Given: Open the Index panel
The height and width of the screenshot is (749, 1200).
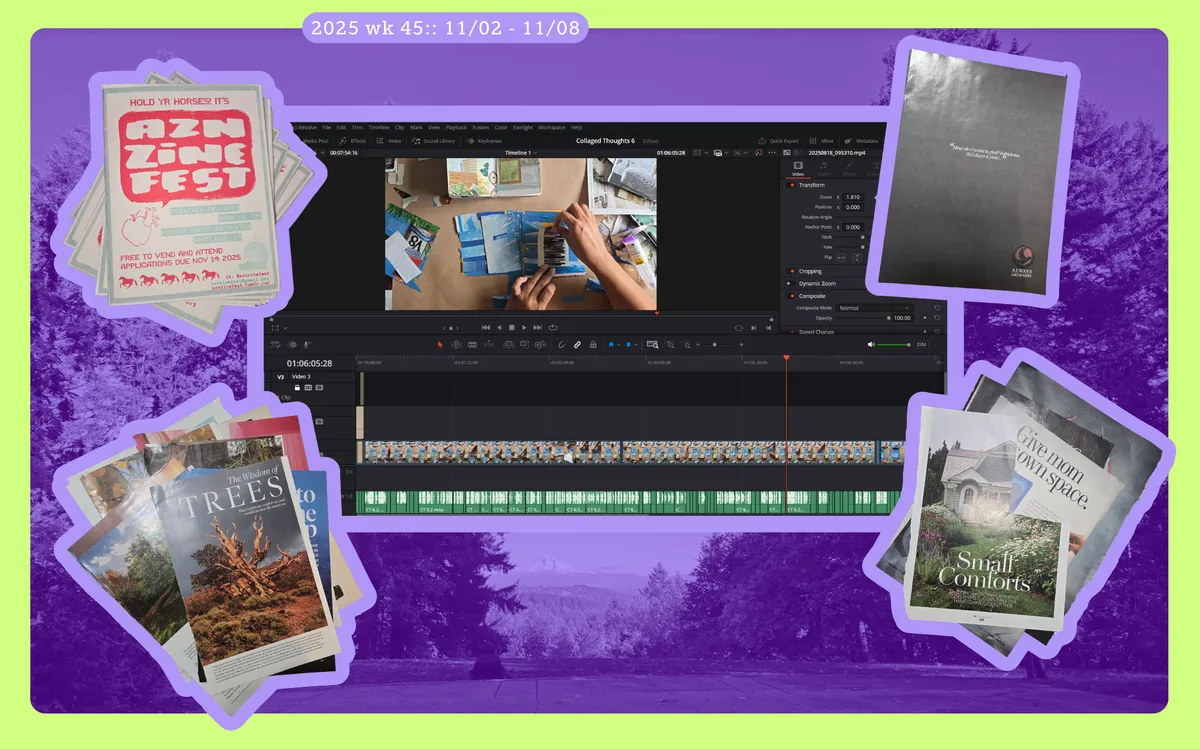Looking at the screenshot, I should (392, 140).
